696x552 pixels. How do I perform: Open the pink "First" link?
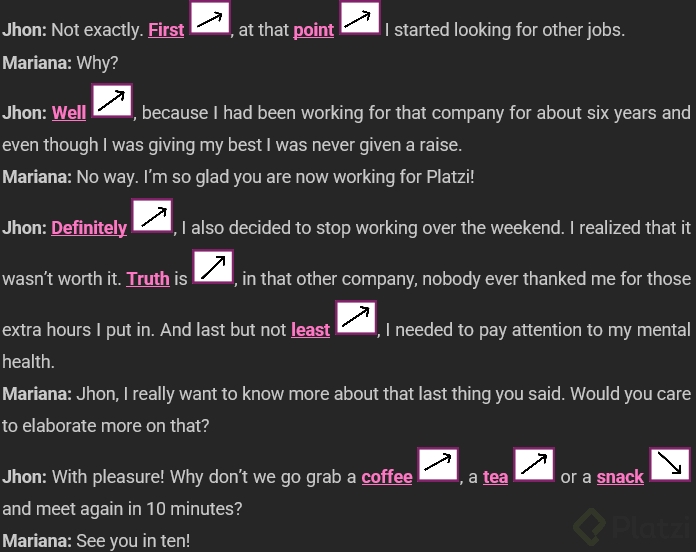click(166, 30)
